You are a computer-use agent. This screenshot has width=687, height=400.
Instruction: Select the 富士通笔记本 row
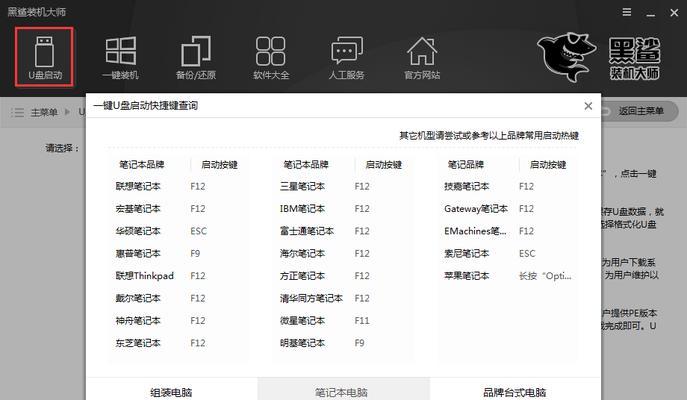[341, 231]
